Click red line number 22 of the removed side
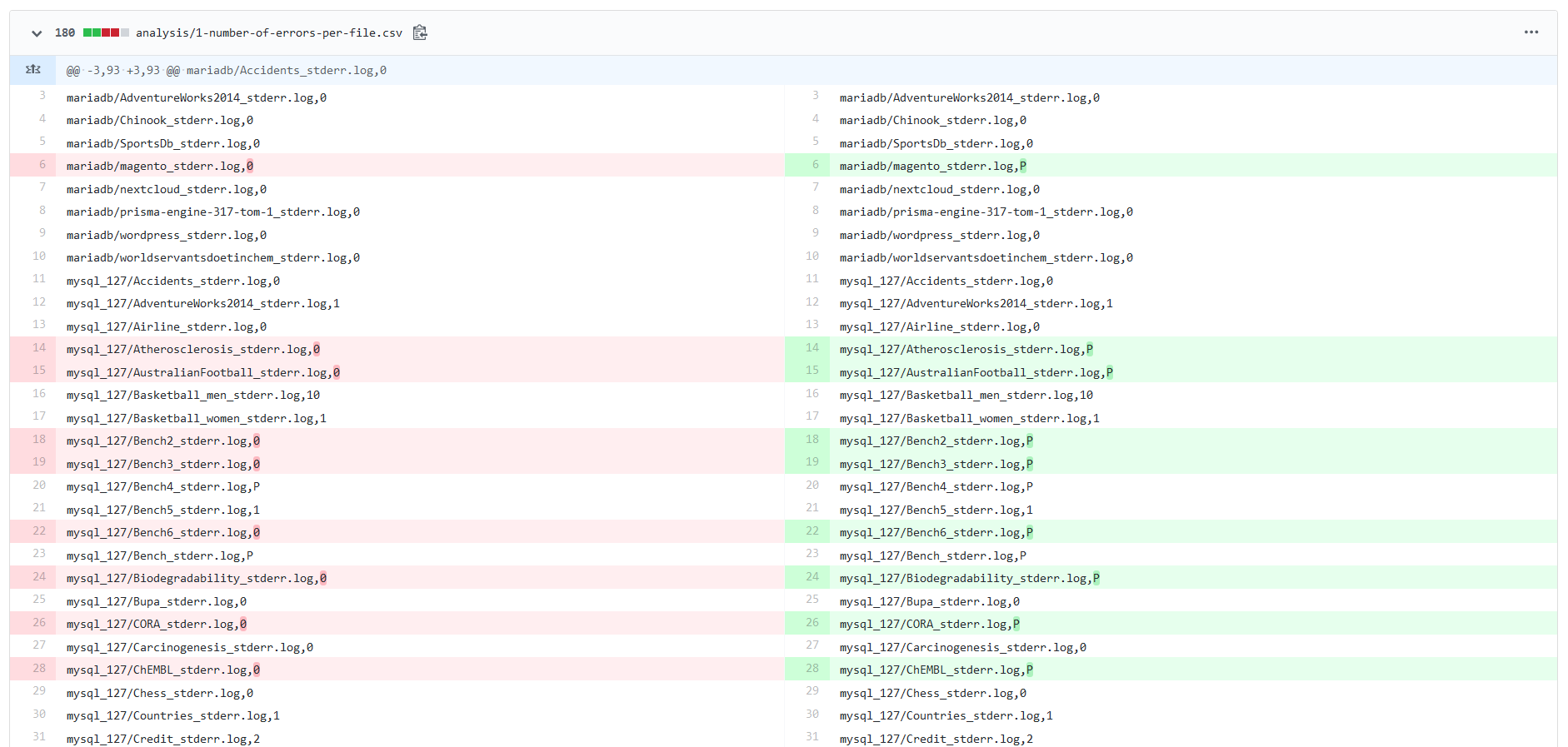The image size is (1568, 747). click(x=33, y=531)
